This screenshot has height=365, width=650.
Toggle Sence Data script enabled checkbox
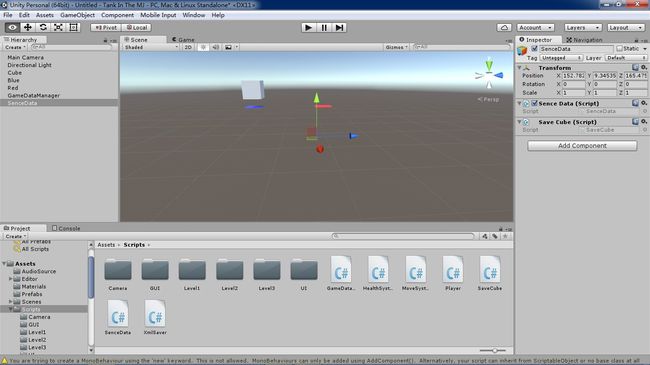click(x=534, y=103)
